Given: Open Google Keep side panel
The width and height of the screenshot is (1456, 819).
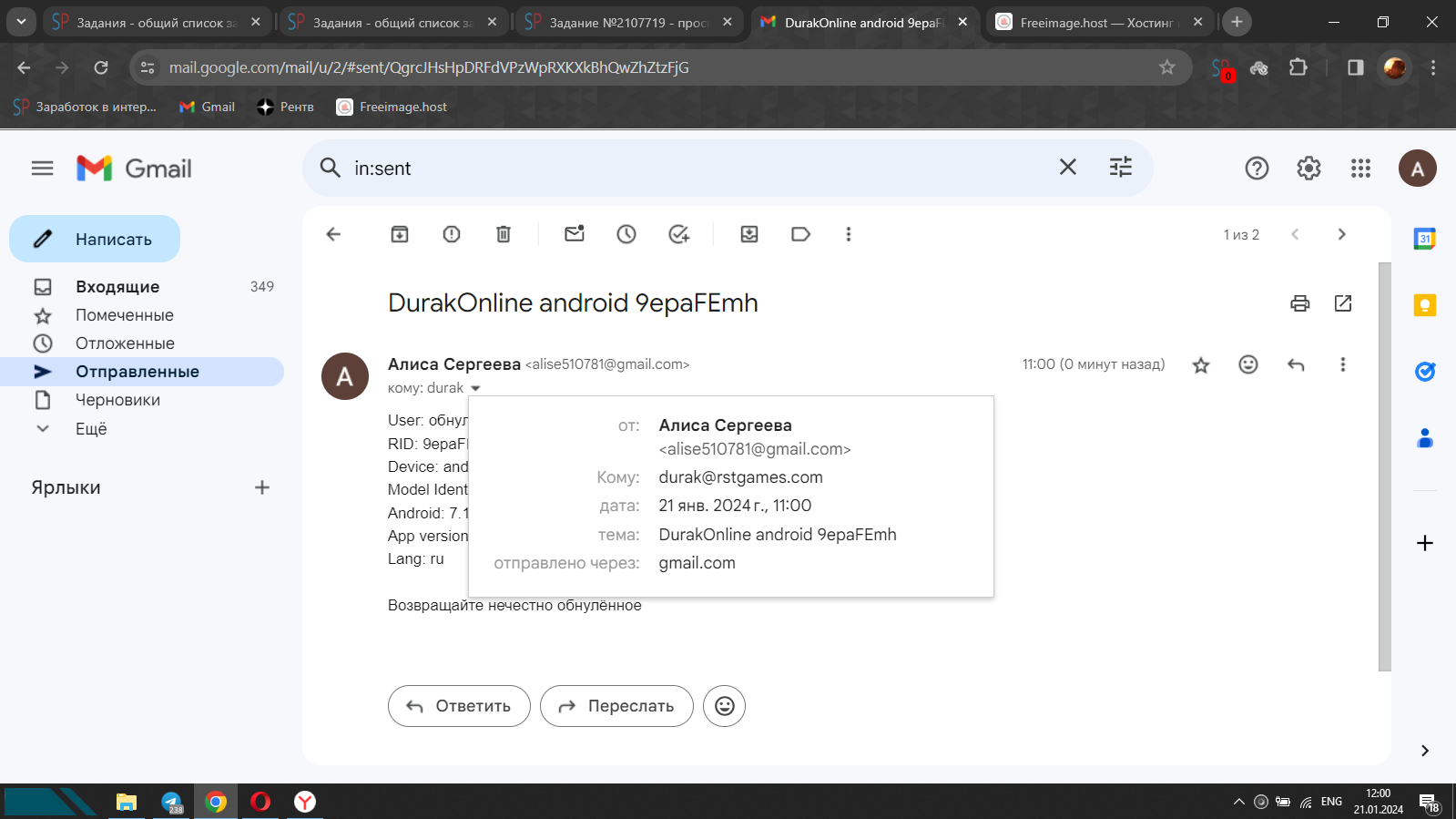Looking at the screenshot, I should click(1425, 305).
